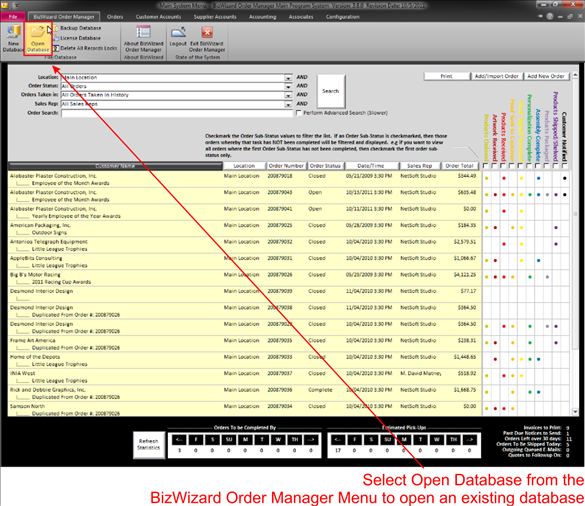Select the W day box in Orders To Be Completed By

tap(278, 440)
